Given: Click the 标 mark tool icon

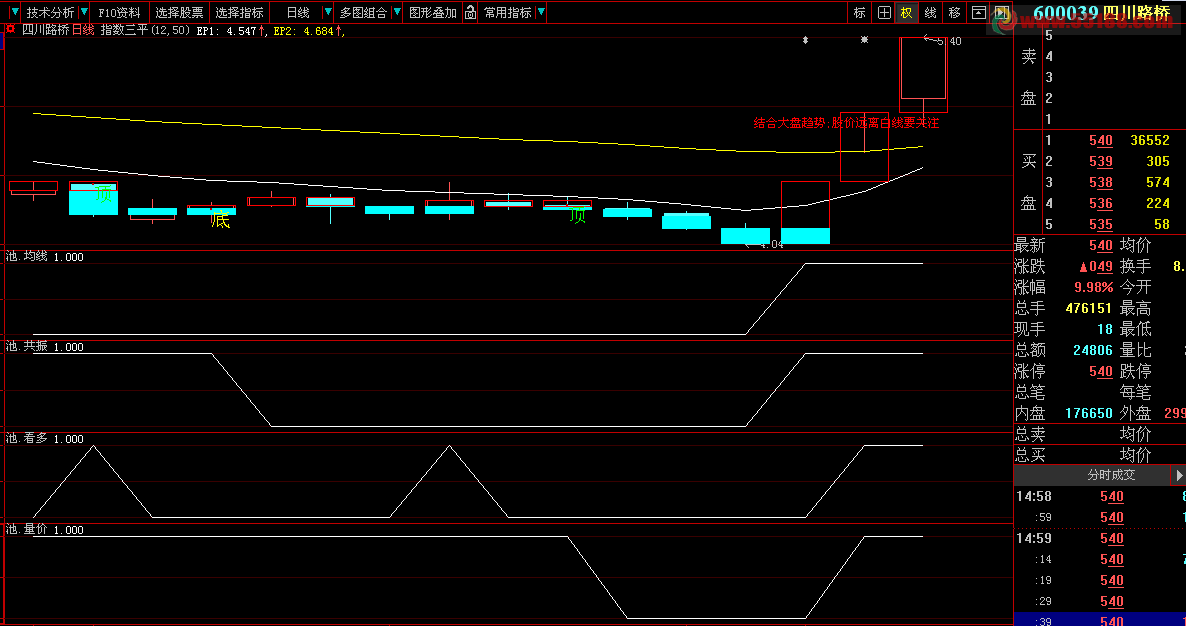Looking at the screenshot, I should (x=859, y=13).
